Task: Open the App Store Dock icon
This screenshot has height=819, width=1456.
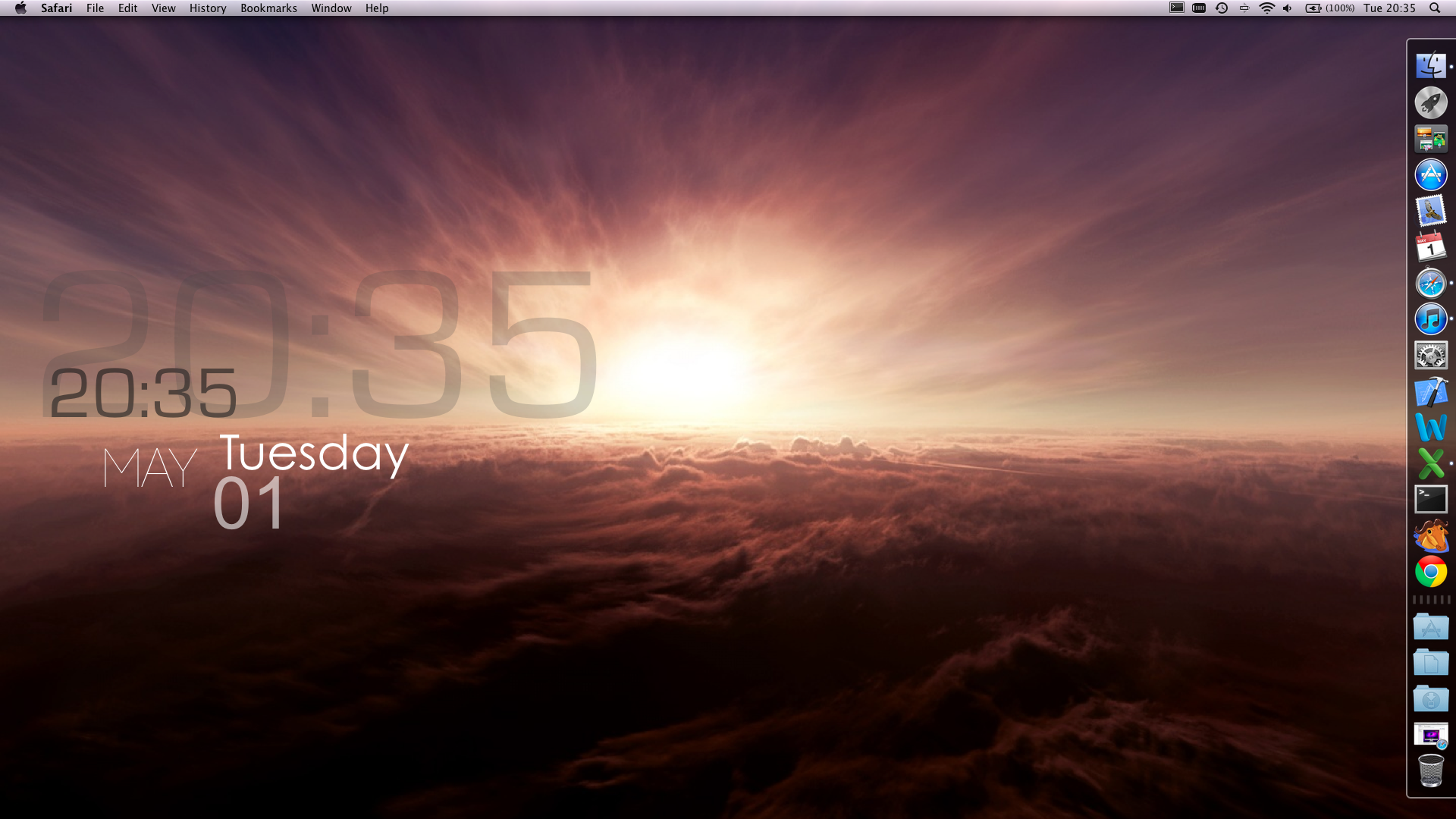Action: click(1430, 175)
